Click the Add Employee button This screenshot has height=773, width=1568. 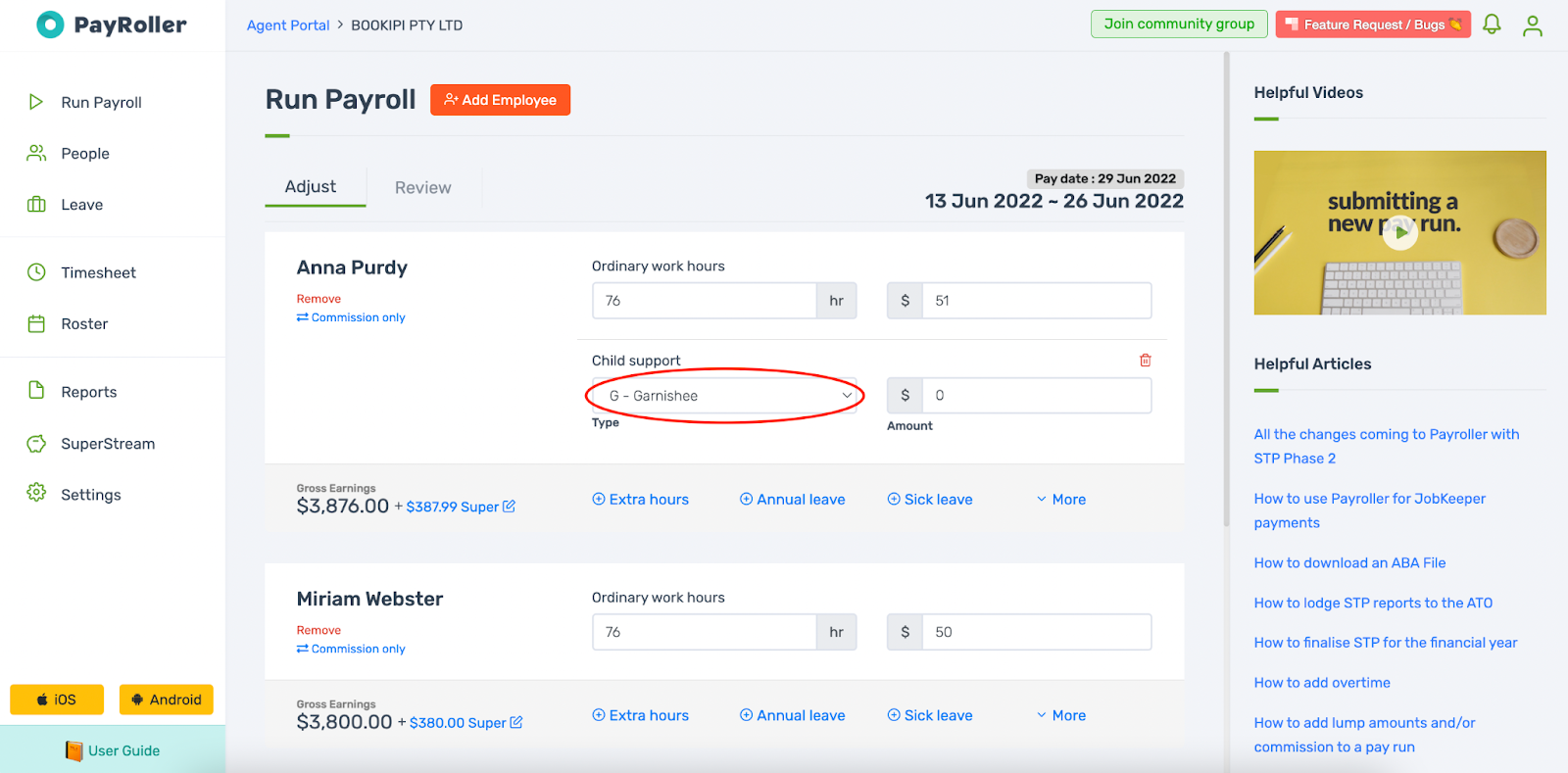tap(500, 100)
